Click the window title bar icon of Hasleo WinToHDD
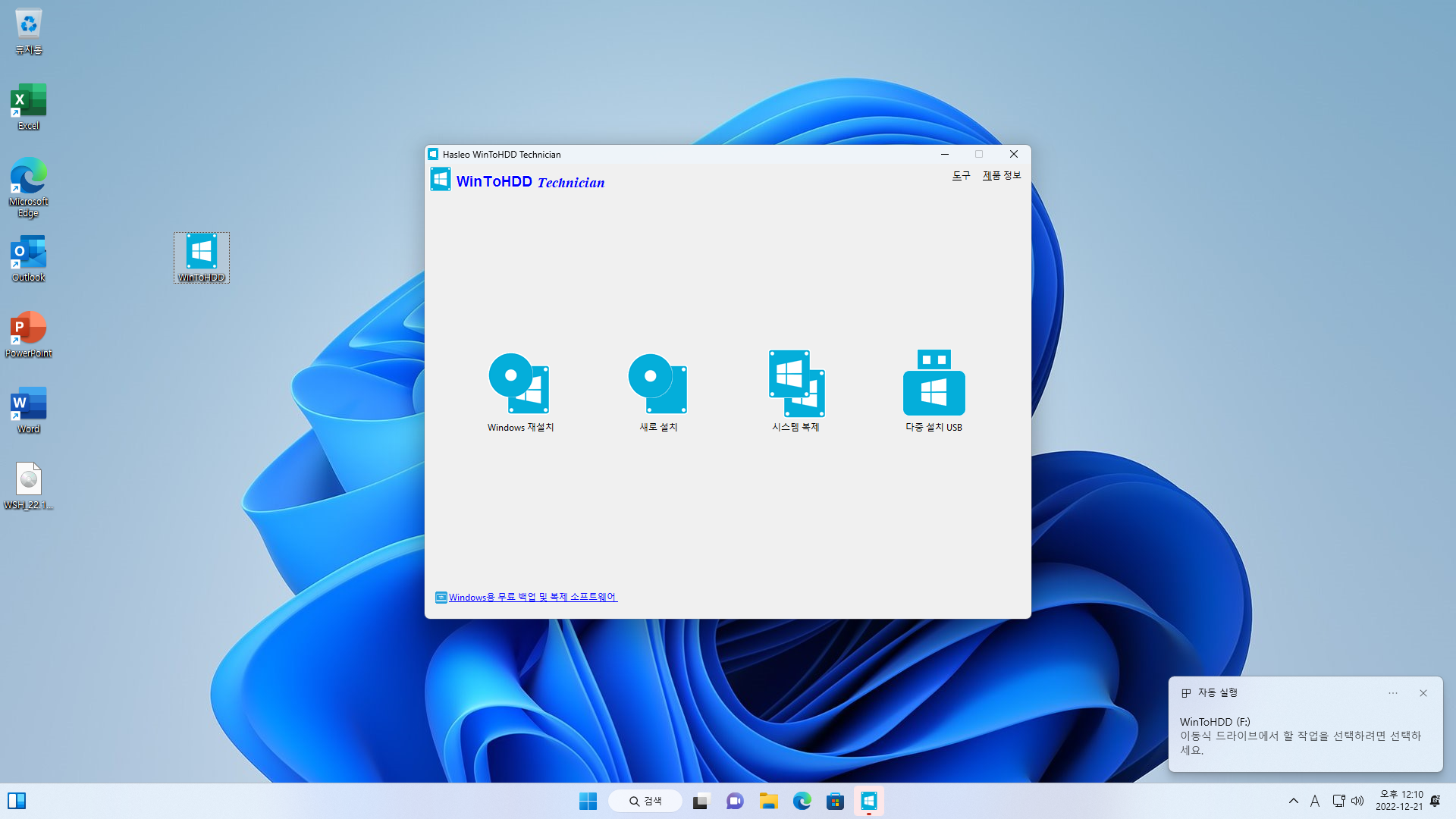1456x819 pixels. (x=433, y=154)
